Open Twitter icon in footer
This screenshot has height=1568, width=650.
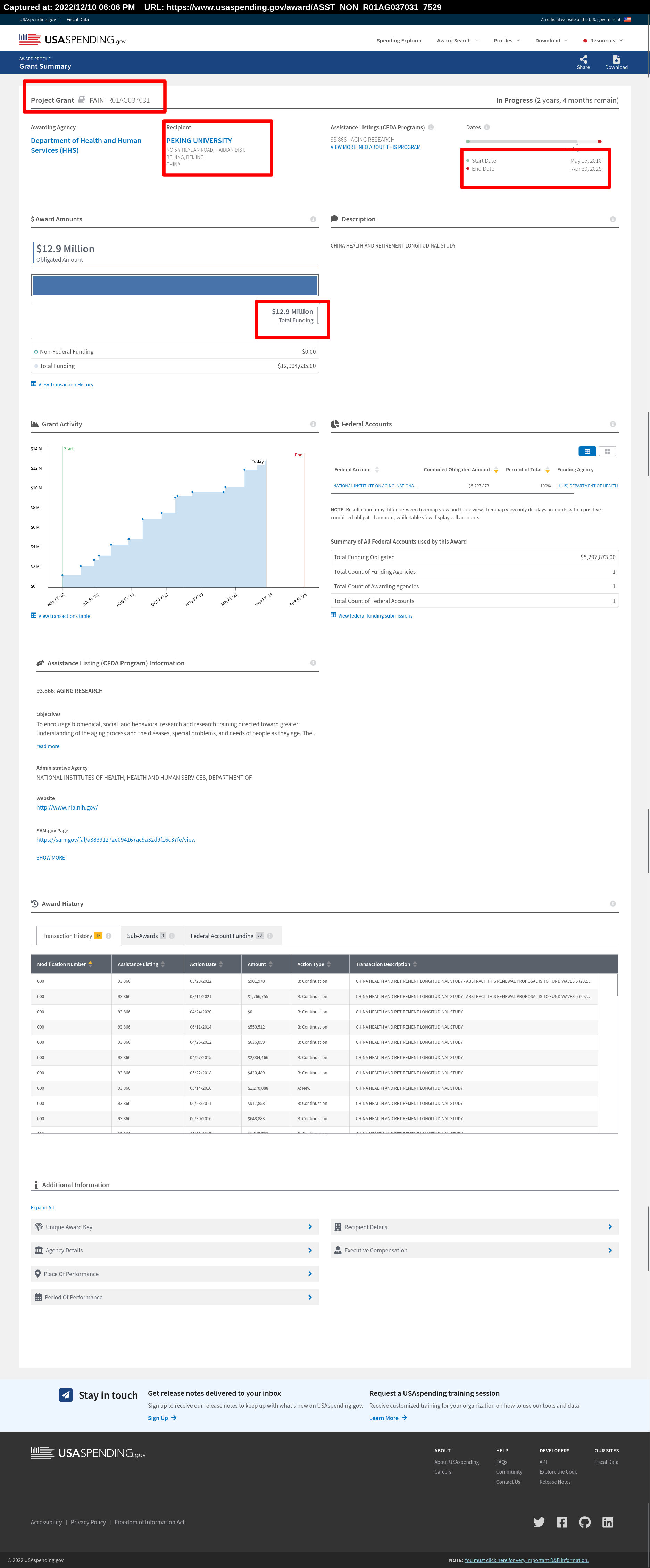point(539,1522)
